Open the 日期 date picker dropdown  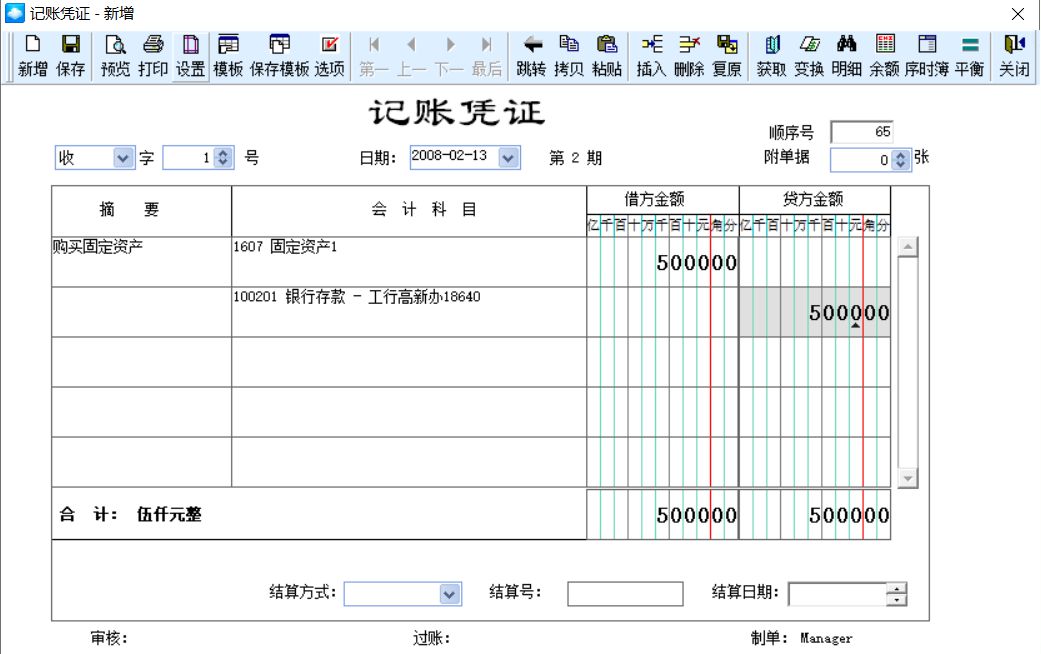[509, 158]
